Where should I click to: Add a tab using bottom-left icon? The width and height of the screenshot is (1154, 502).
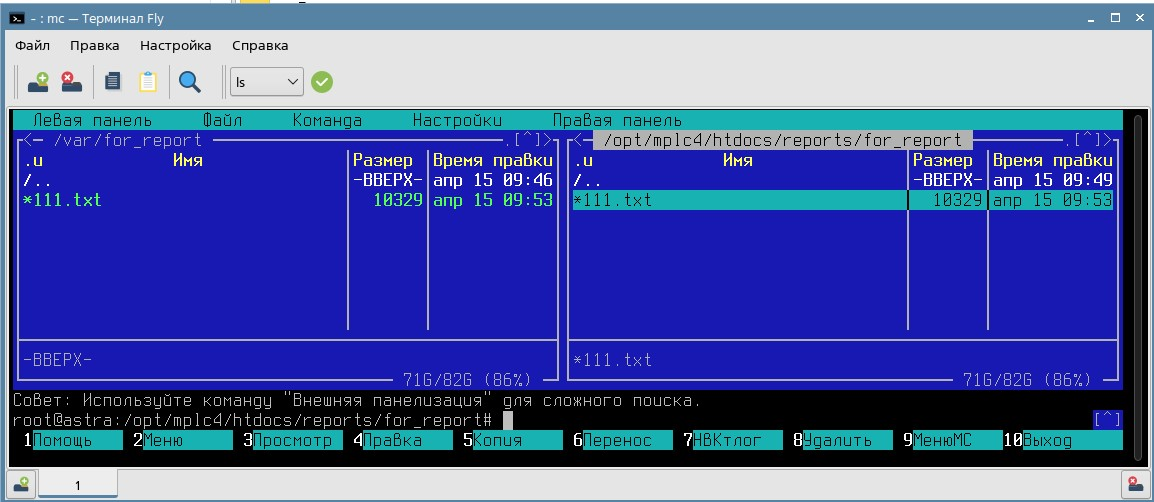[x=21, y=484]
